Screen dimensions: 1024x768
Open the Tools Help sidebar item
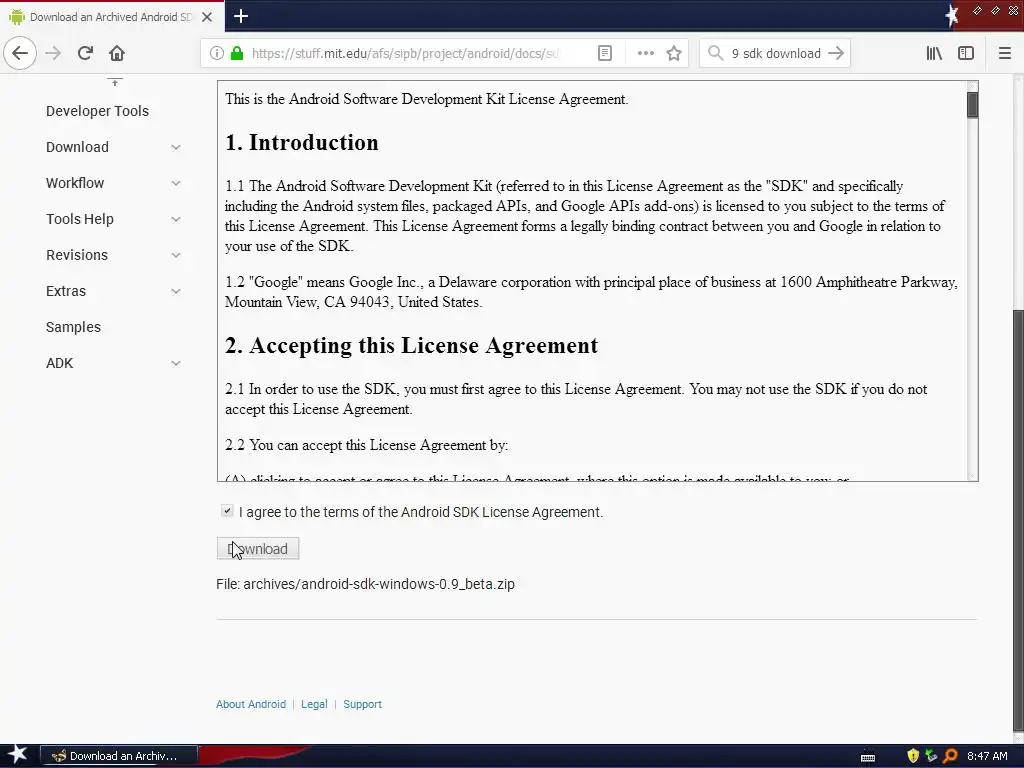point(80,219)
